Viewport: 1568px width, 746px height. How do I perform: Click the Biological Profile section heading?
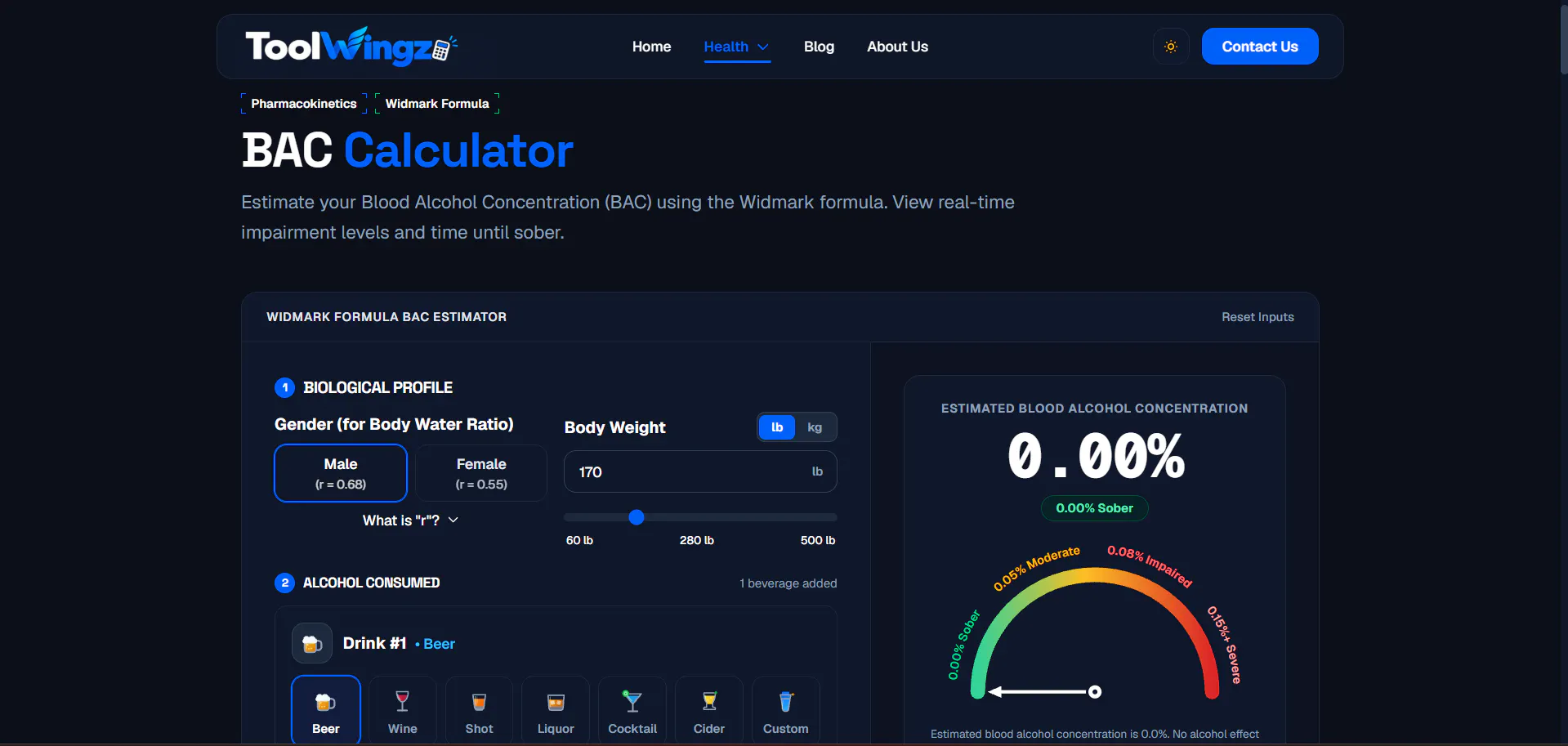tap(377, 387)
